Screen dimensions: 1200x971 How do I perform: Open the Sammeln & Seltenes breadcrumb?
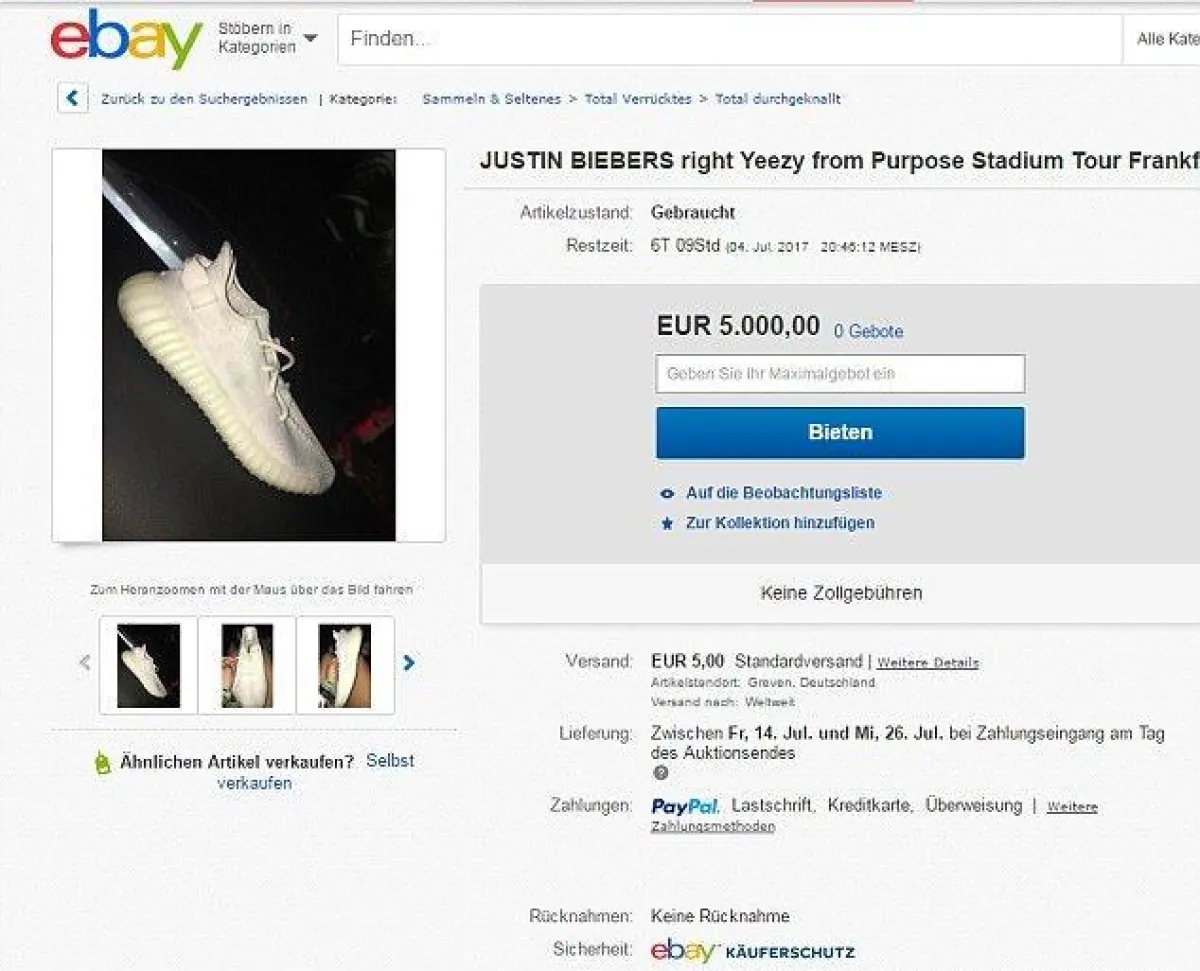(x=491, y=99)
